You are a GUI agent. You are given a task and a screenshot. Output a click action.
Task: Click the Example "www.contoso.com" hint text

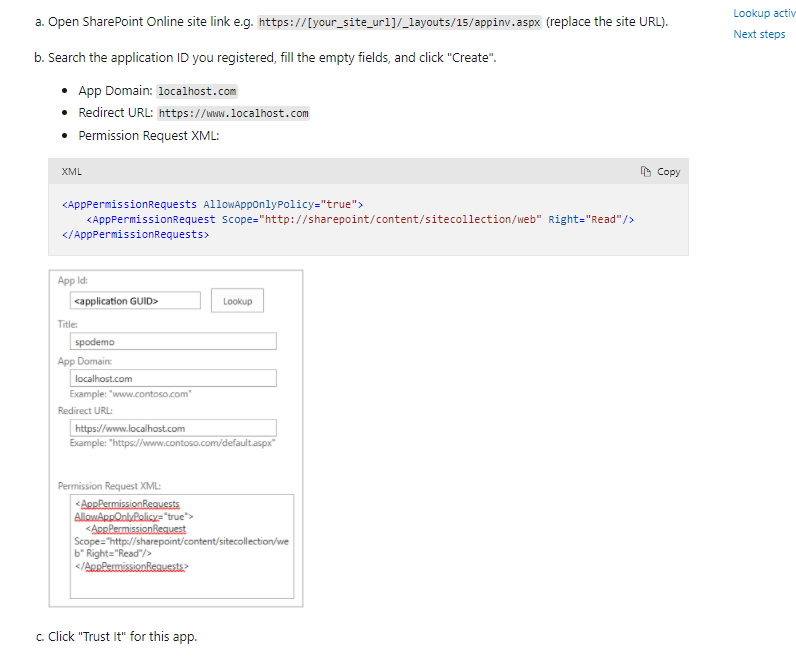(x=130, y=394)
